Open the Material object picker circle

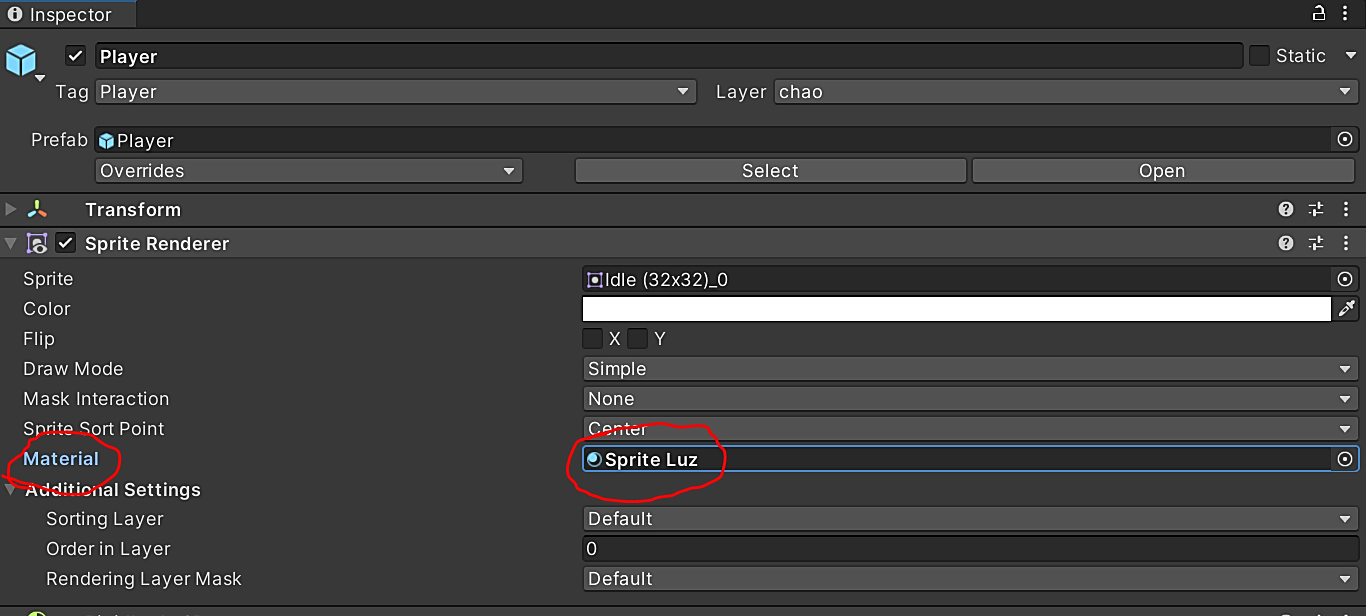tap(1345, 459)
